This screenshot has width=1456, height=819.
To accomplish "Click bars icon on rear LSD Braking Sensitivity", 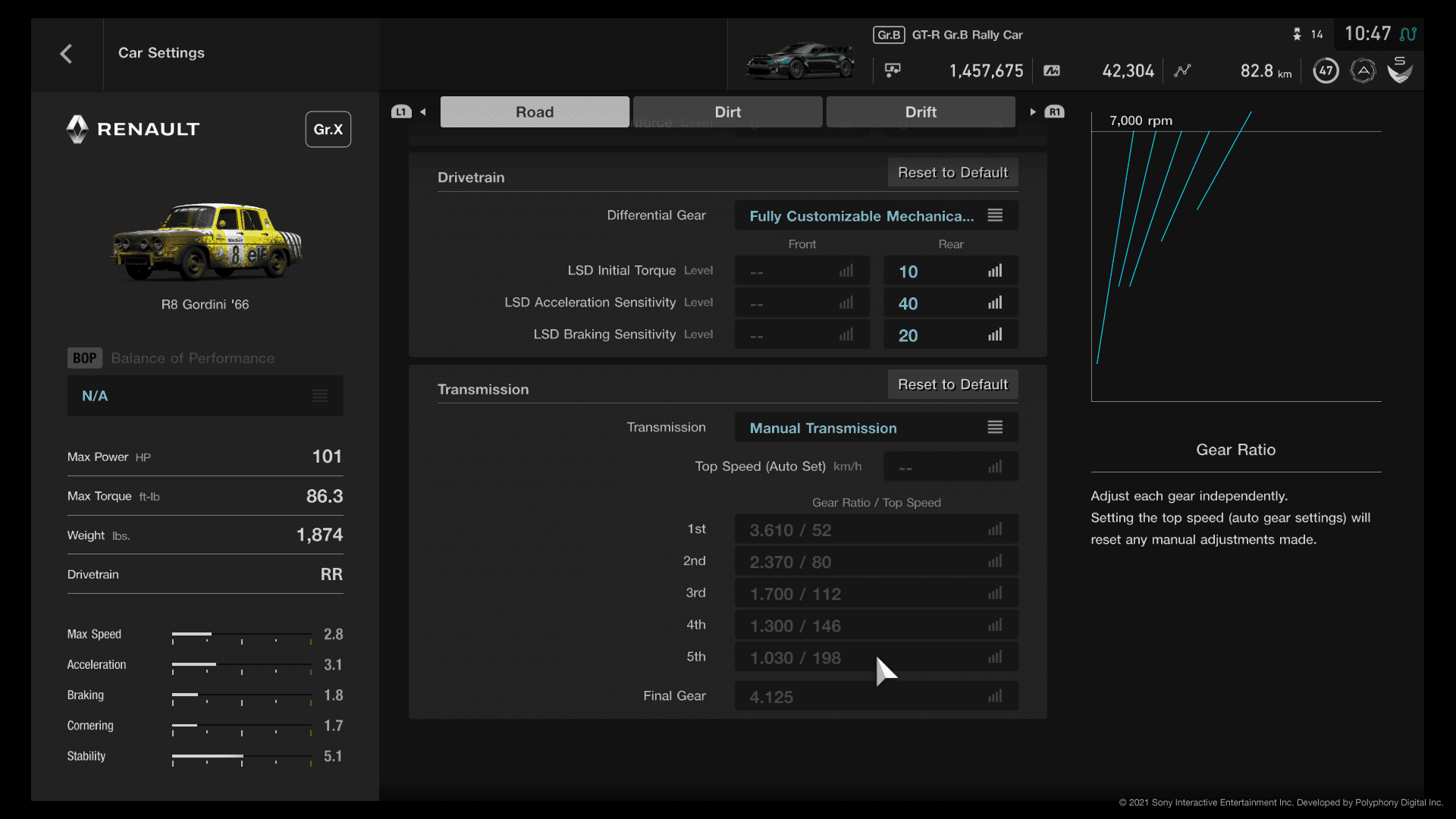I will [x=995, y=334].
